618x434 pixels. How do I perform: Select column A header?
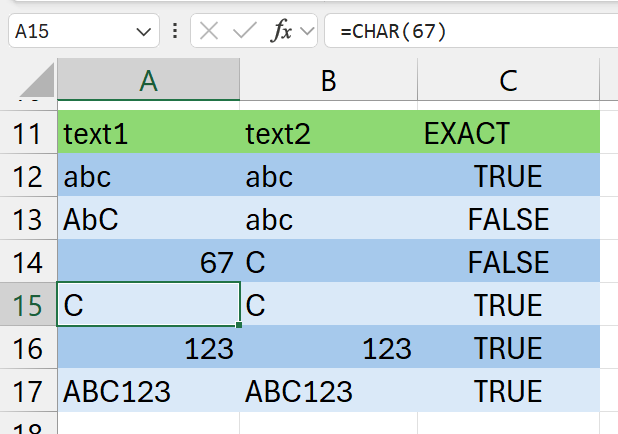tap(148, 81)
